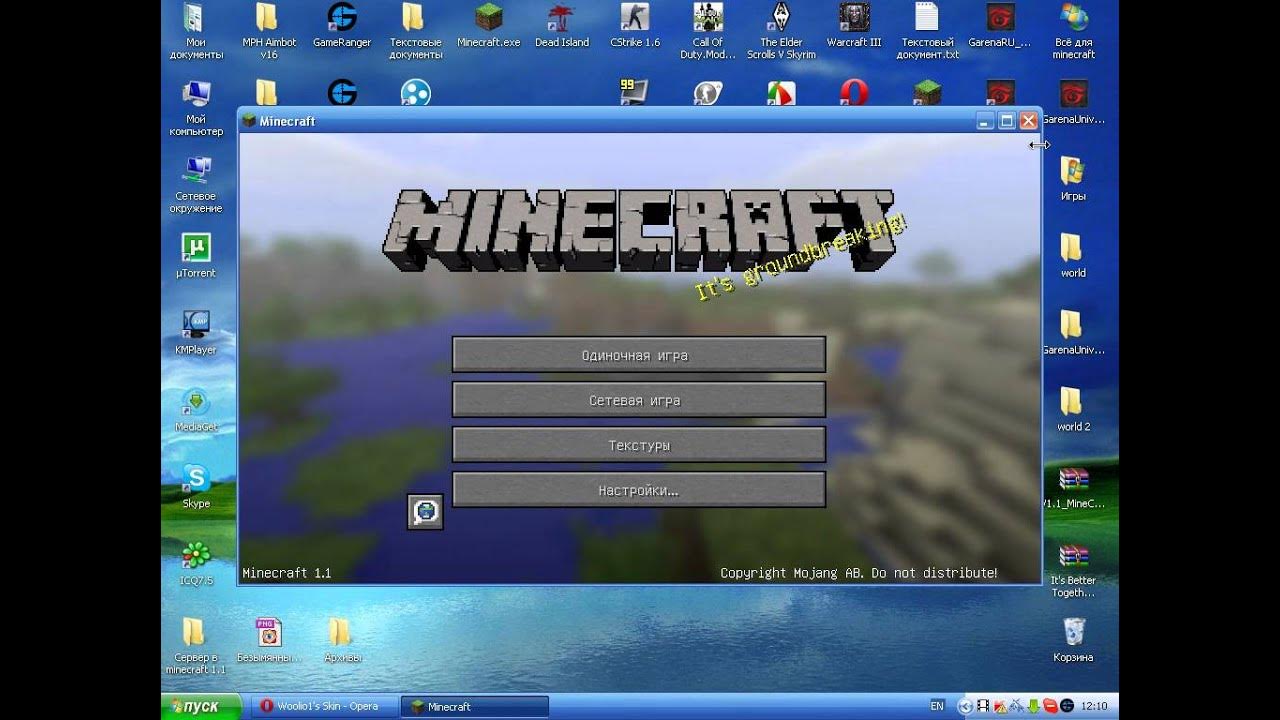Launch CStrike 1.6 from the desktop

coord(634,27)
